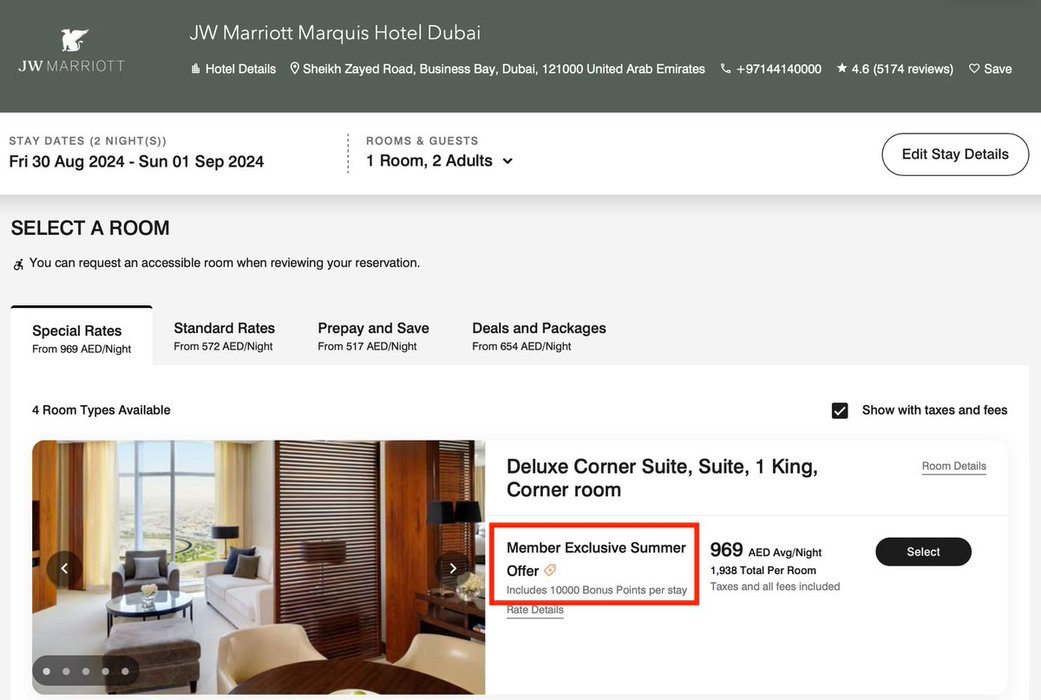Viewport: 1041px width, 700px height.
Task: Uncheck Show with taxes and fees
Action: [840, 410]
